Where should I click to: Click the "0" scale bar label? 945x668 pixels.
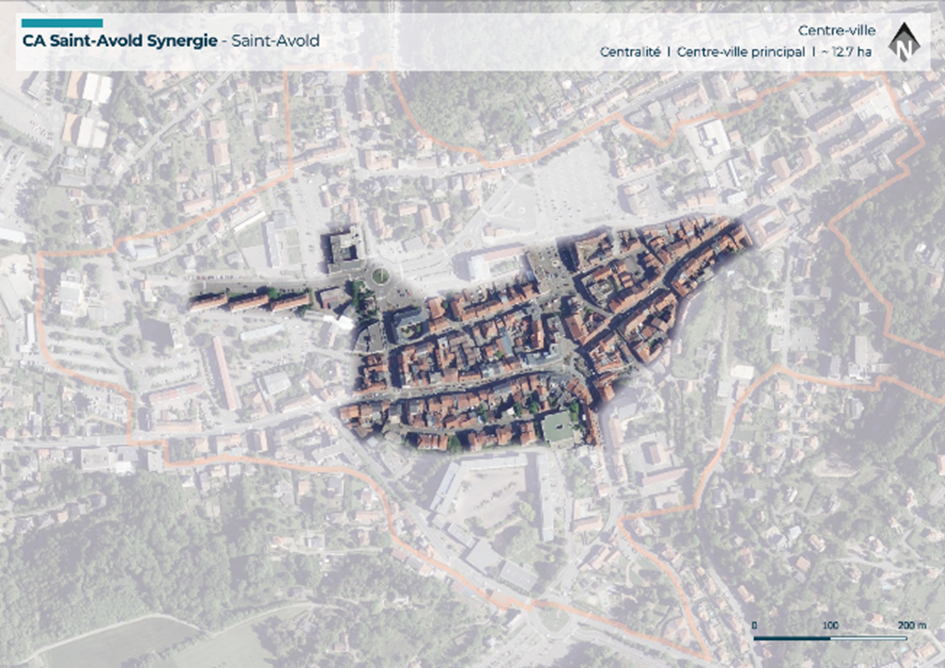click(x=755, y=624)
